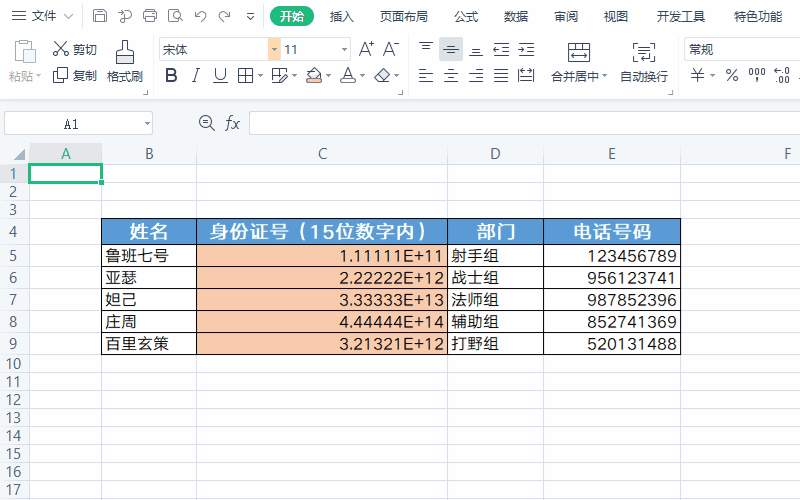Decrease indent icon

[501, 49]
